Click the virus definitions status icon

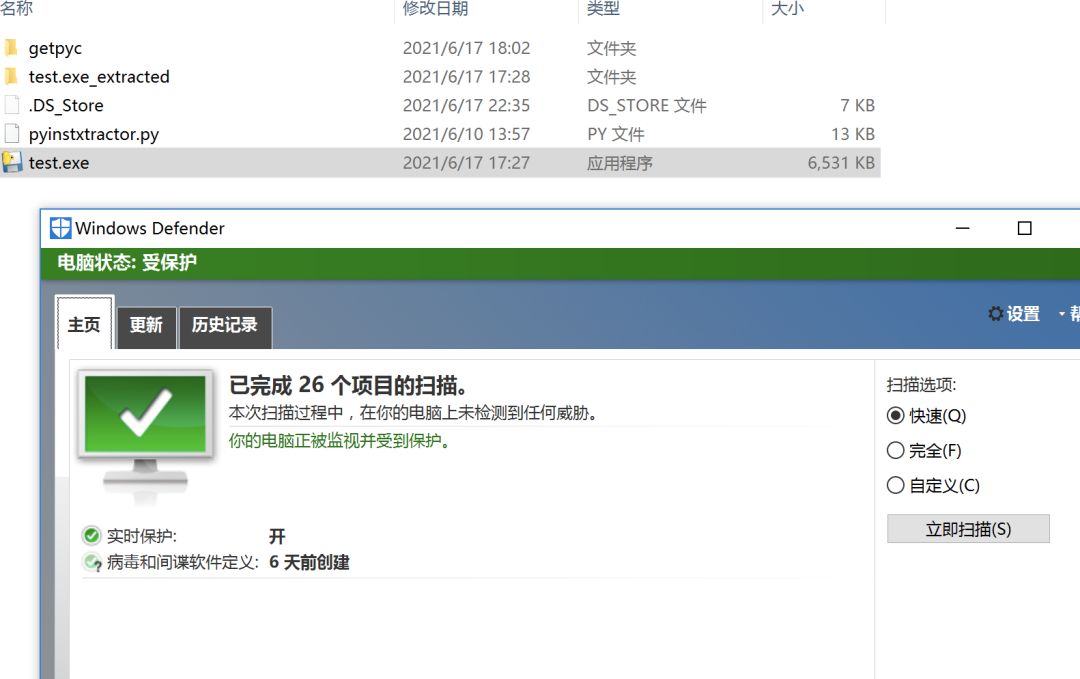[x=92, y=563]
